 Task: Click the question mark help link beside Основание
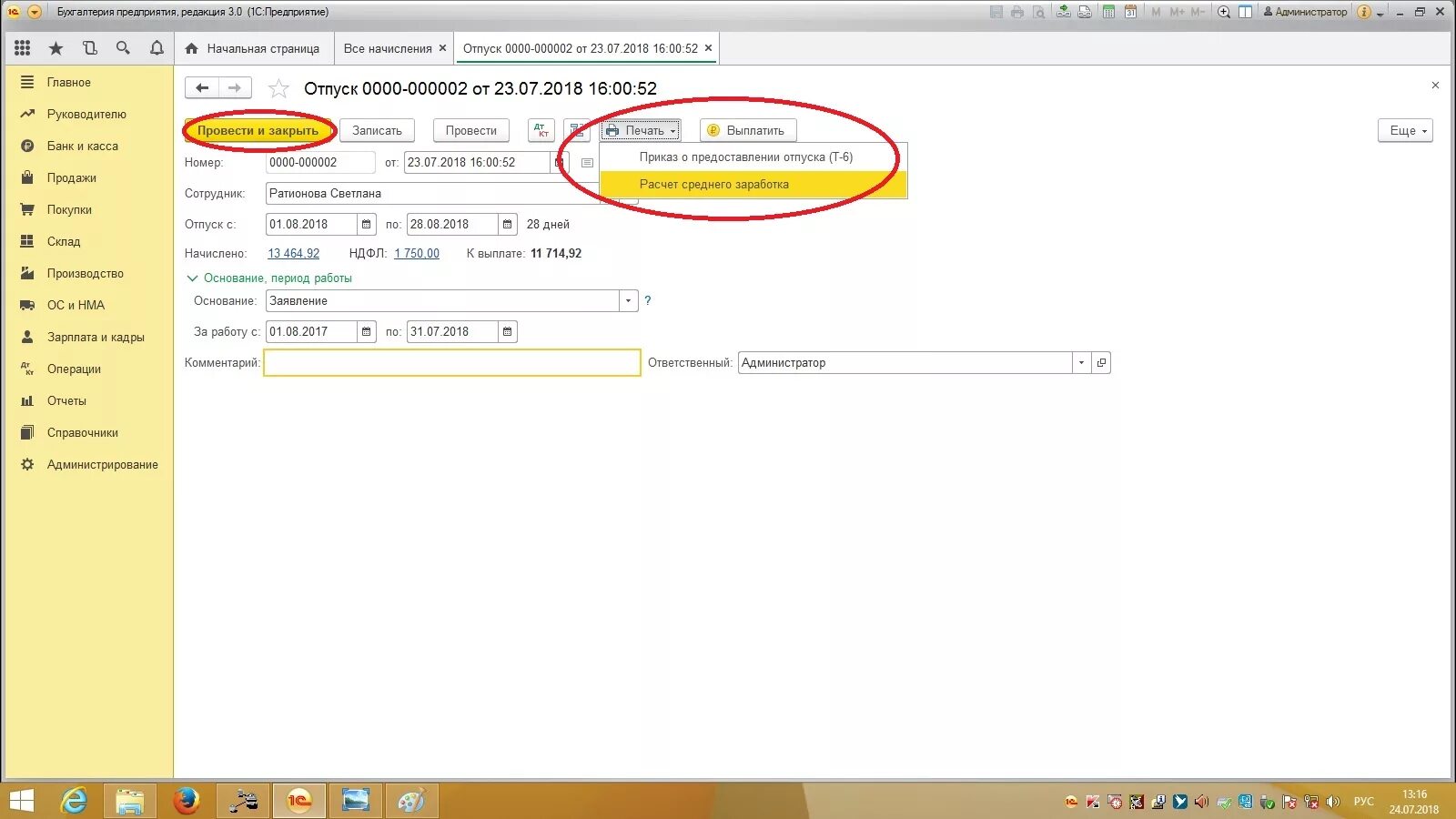pyautogui.click(x=648, y=300)
